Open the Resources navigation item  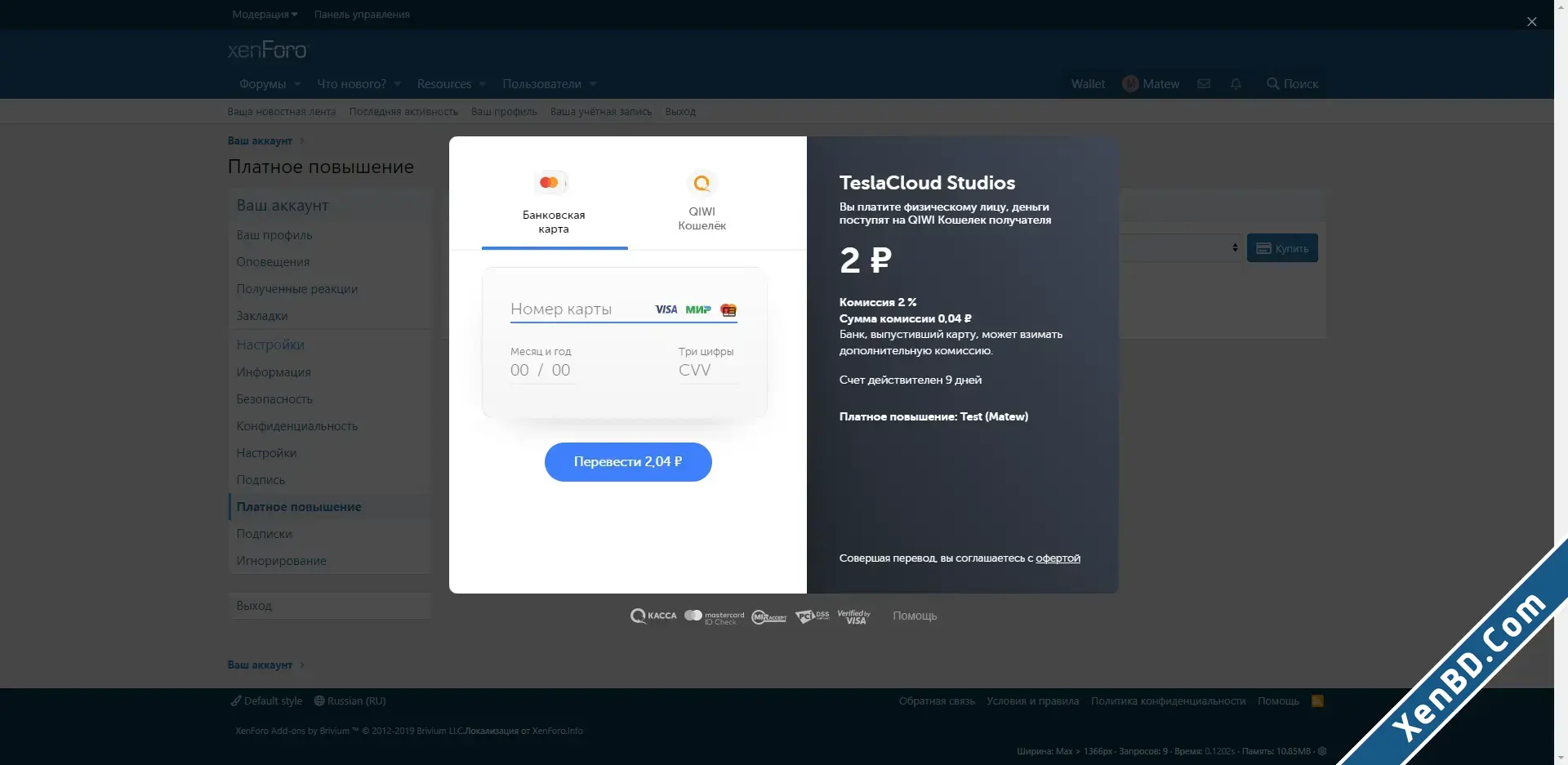pos(444,84)
